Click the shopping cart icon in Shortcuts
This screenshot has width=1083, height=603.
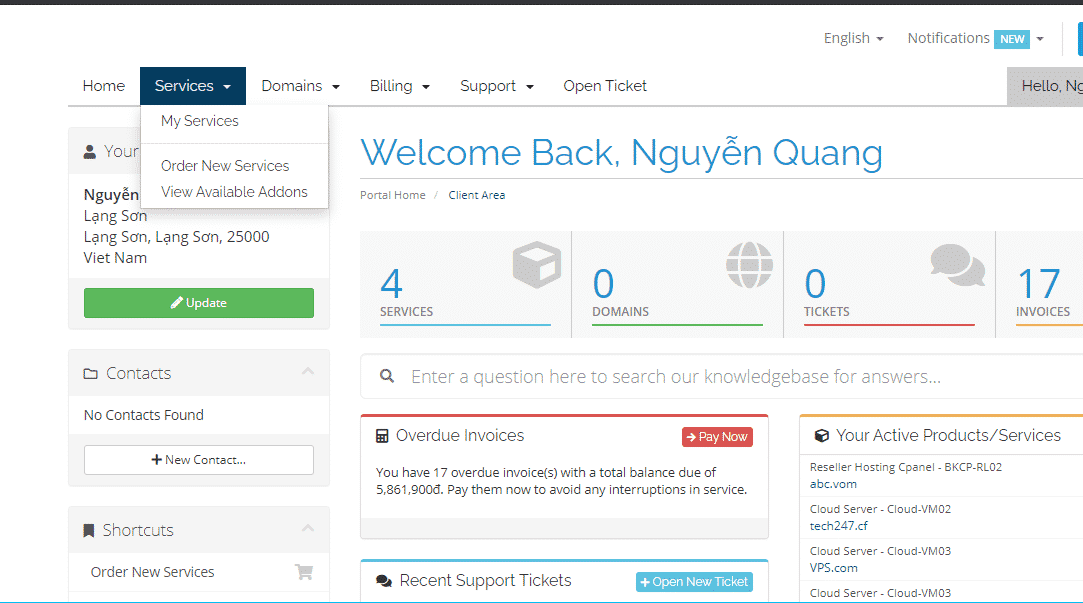304,572
